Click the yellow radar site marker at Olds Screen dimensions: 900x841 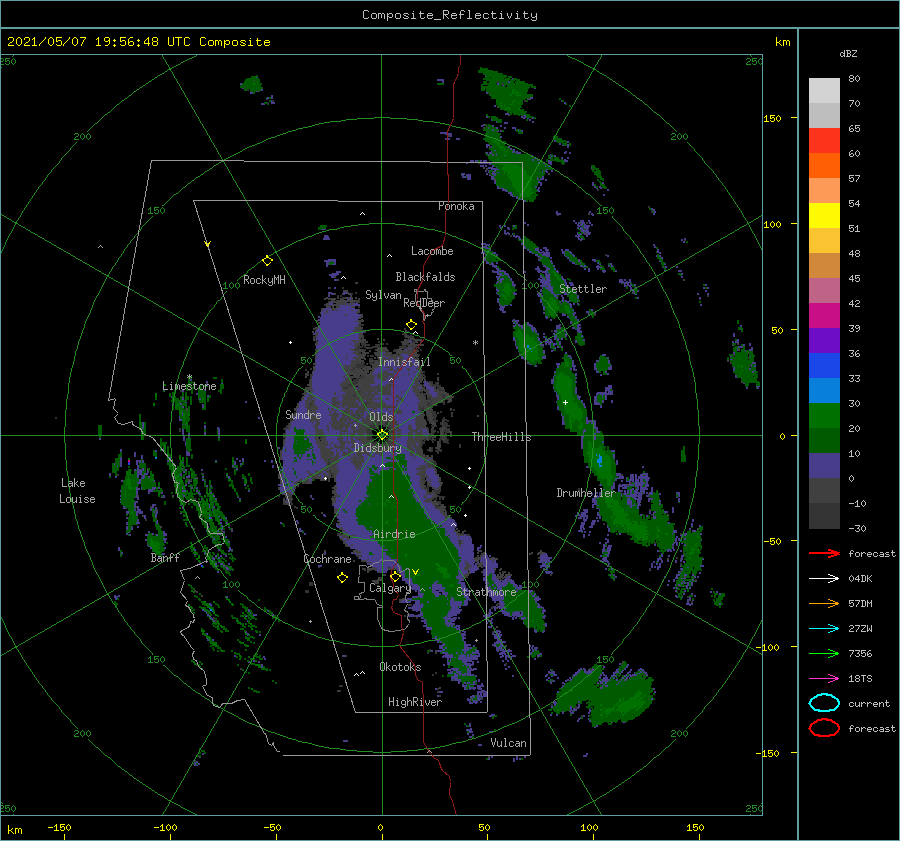click(382, 435)
